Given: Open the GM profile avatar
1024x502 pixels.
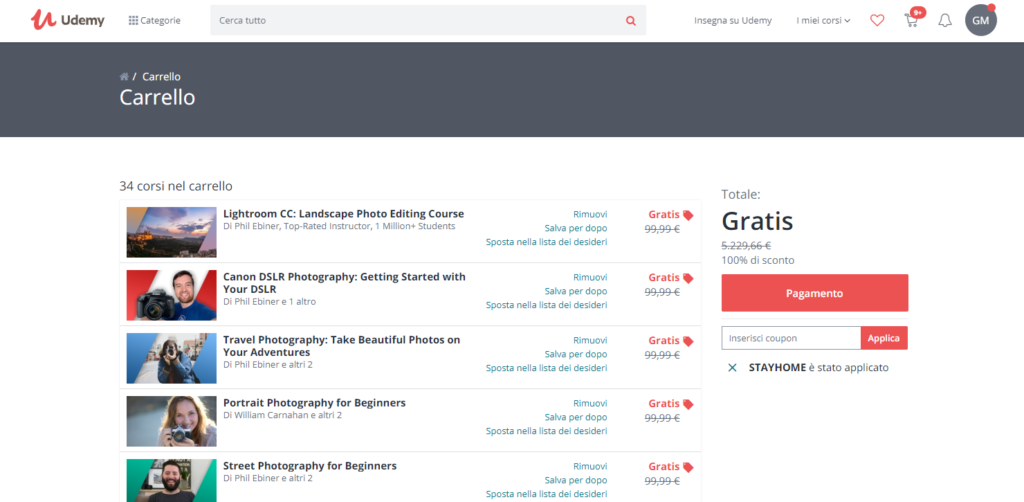Looking at the screenshot, I should (x=980, y=20).
